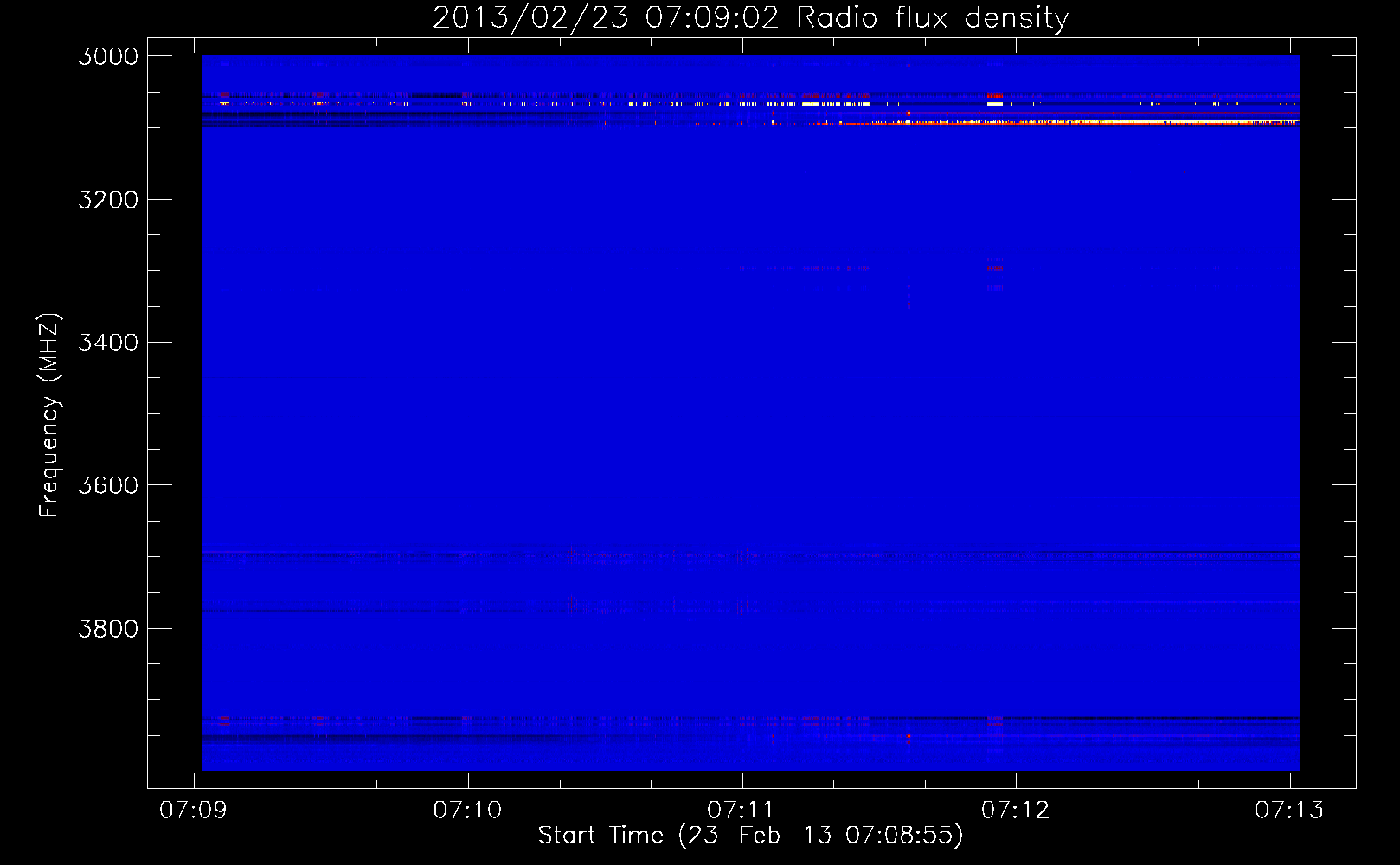
Task: Click the 3600 frequency tick label
Action: click(108, 485)
